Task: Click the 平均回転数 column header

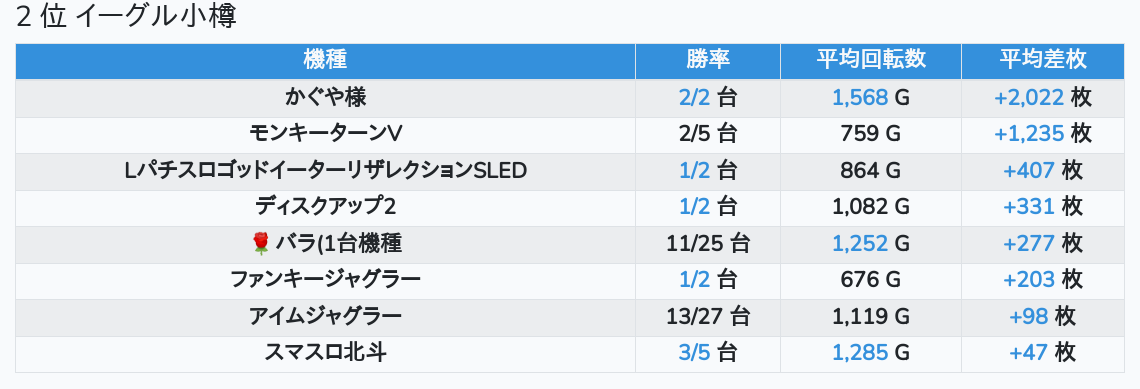Action: (871, 60)
